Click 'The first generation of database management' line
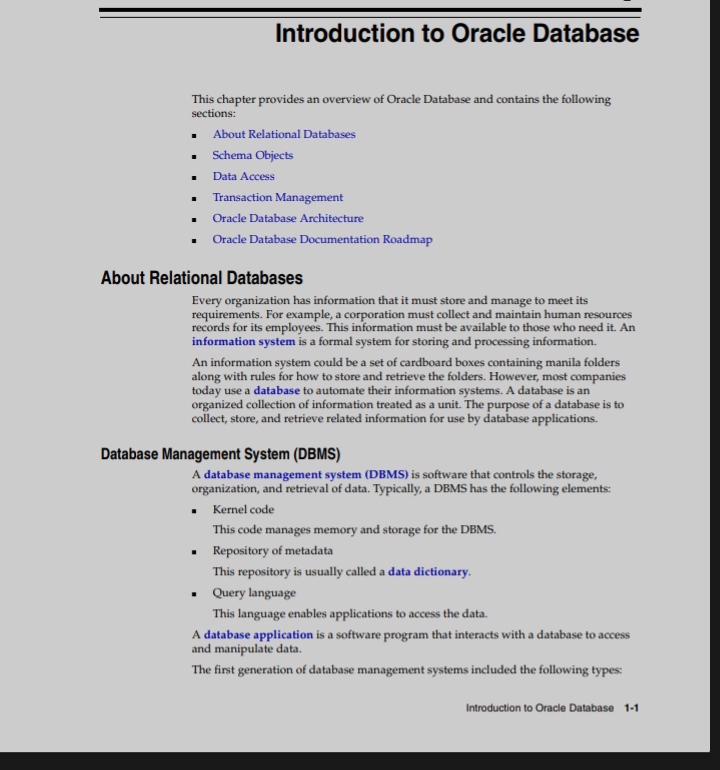Screen dimensions: 720x770 pyautogui.click(x=407, y=670)
